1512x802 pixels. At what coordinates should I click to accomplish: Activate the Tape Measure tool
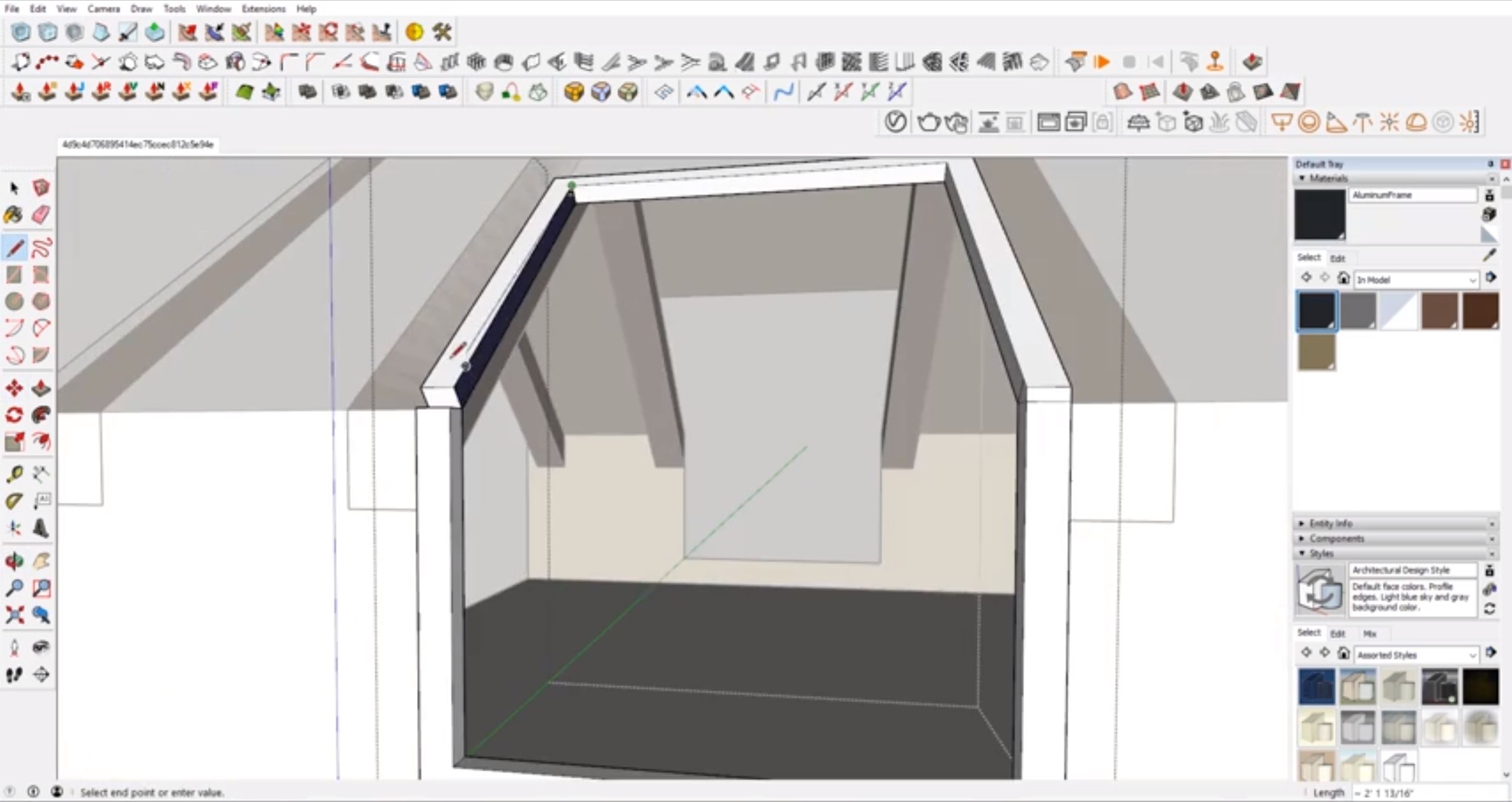14,474
